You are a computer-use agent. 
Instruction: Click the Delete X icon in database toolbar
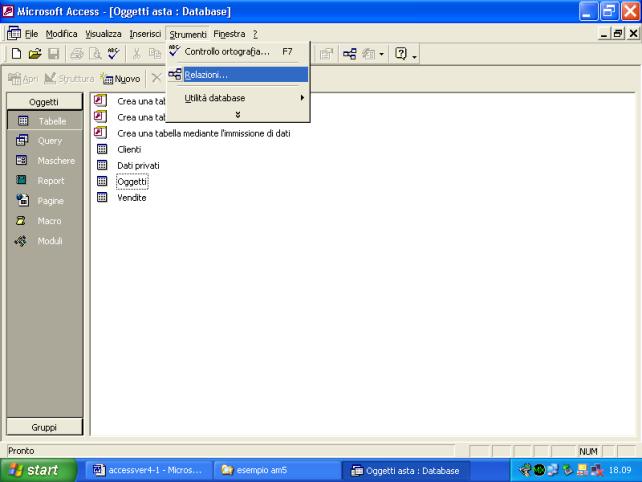[x=156, y=77]
